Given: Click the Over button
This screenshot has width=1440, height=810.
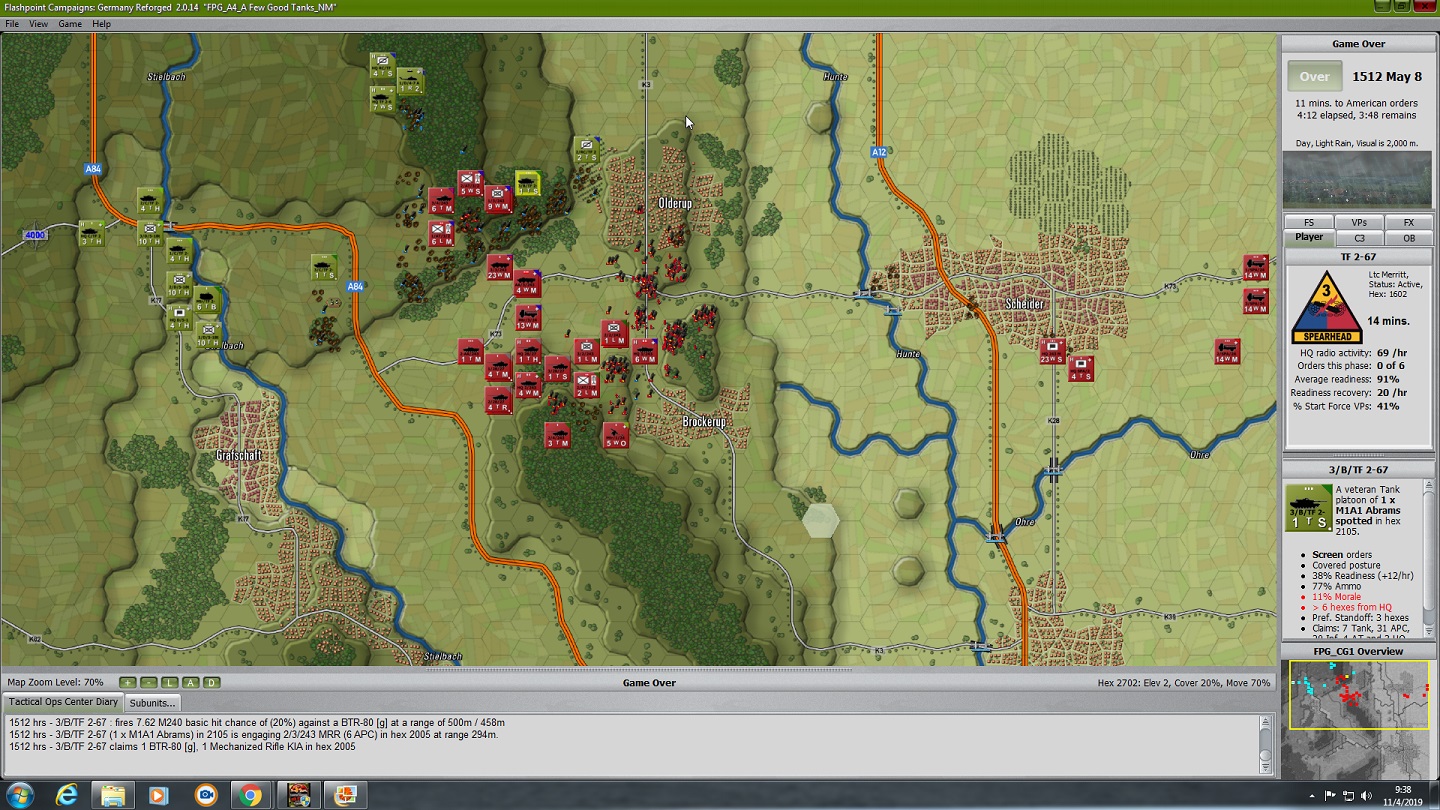Looking at the screenshot, I should (1314, 77).
